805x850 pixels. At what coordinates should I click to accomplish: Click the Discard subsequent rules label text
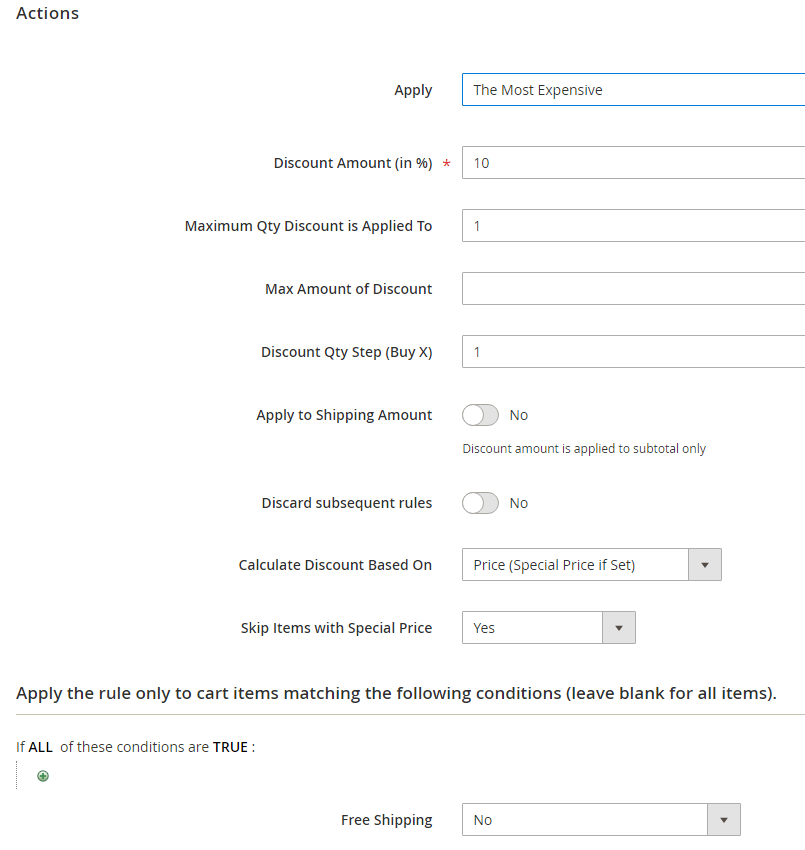(x=347, y=503)
